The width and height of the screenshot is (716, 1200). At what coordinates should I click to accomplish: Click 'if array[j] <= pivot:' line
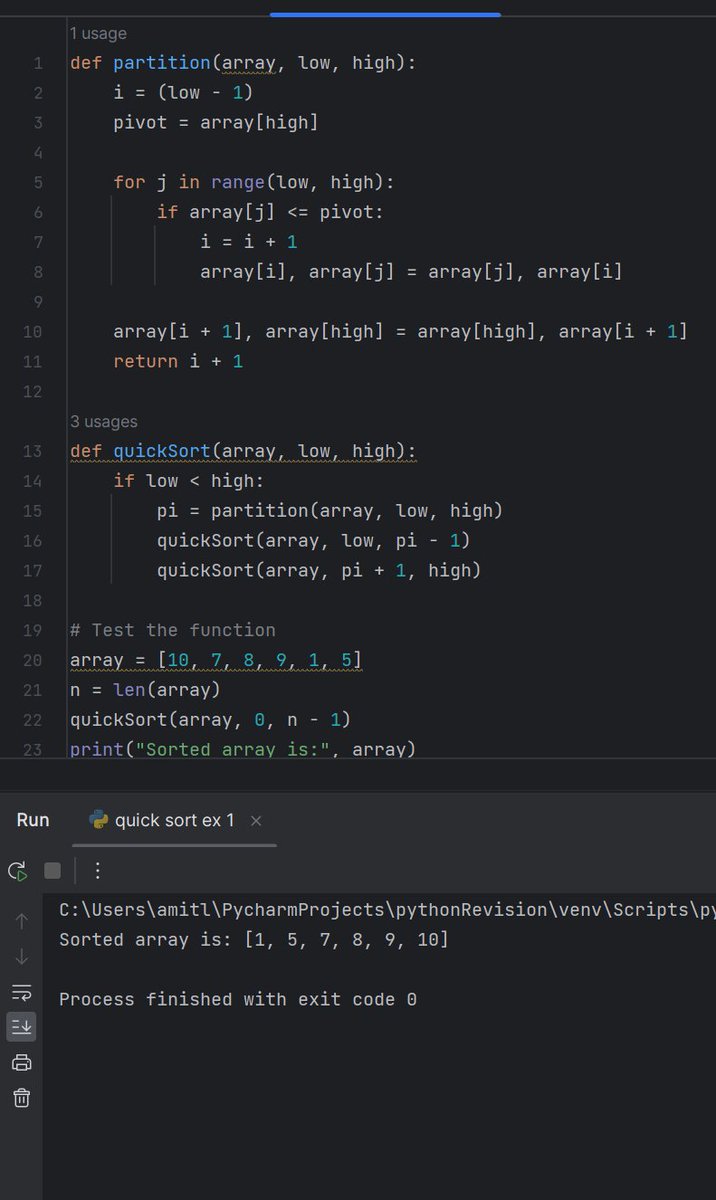[270, 212]
